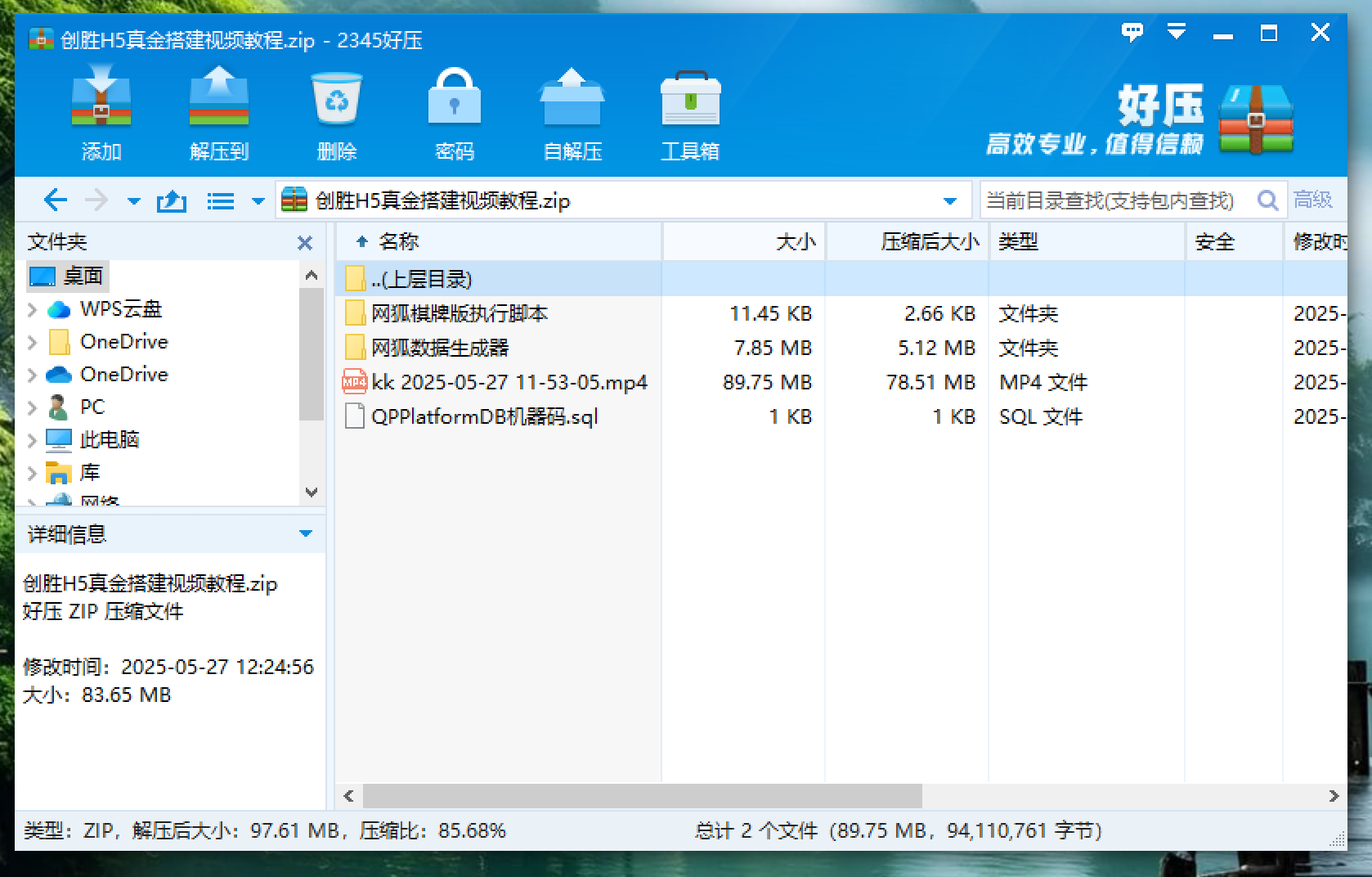This screenshot has height=877, width=1372.
Task: Click the 89.75 MB size cell
Action: point(767,382)
